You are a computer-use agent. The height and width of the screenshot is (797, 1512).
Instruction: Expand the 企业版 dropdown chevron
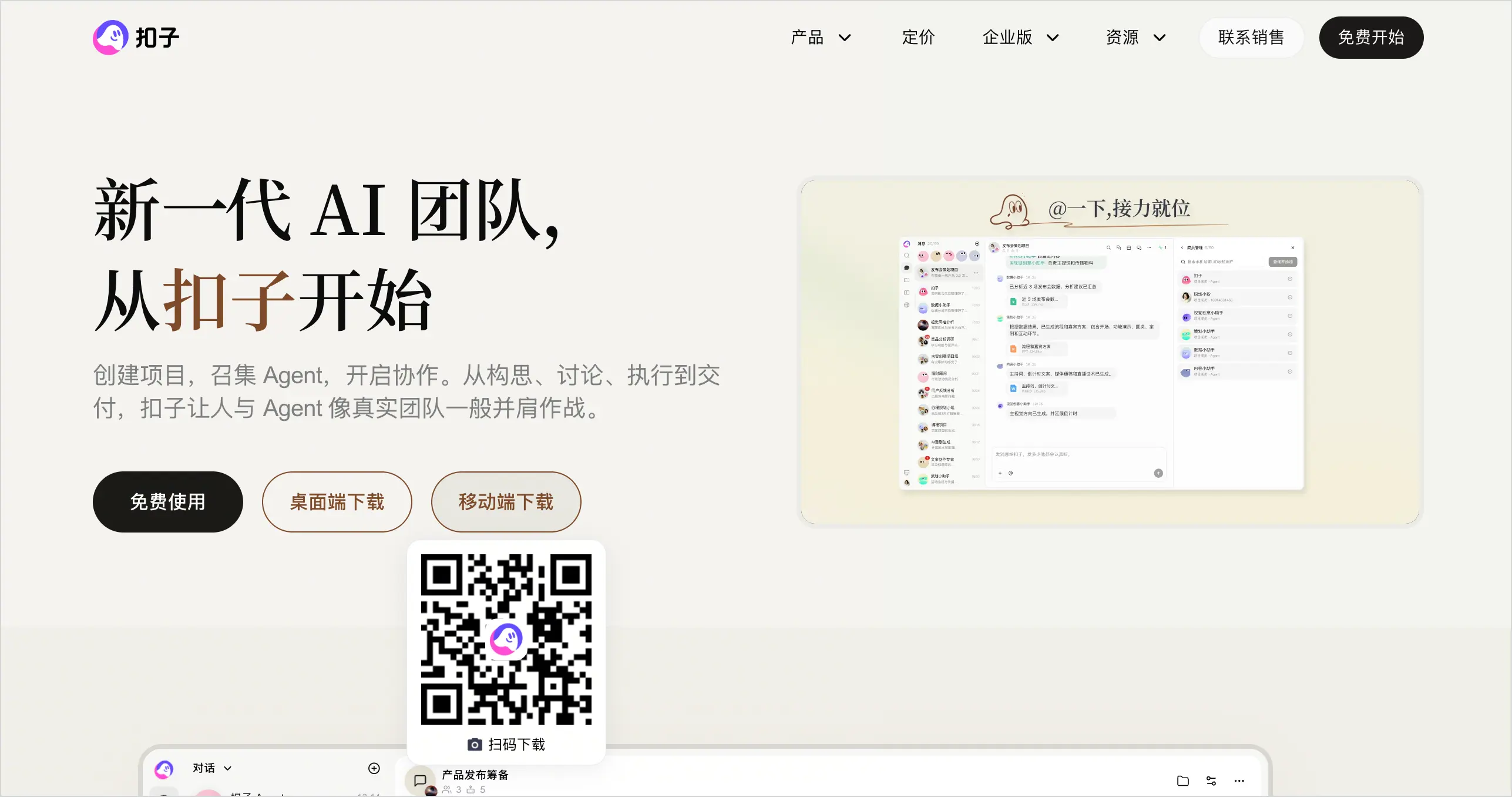tap(1053, 38)
